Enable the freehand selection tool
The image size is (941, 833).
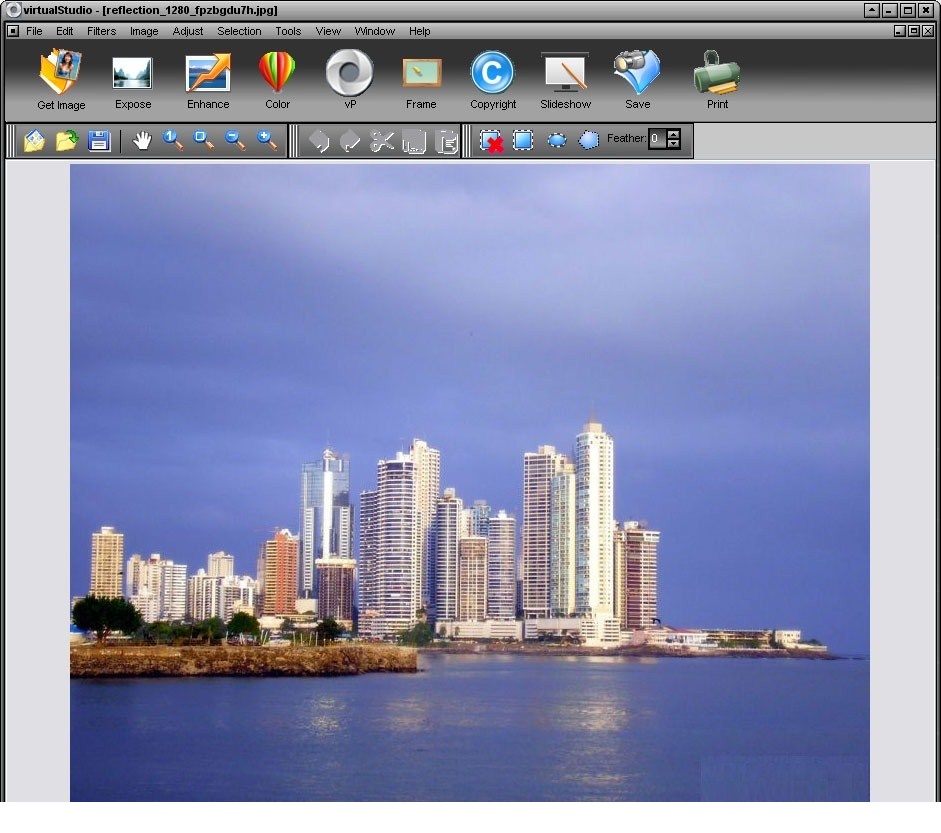(x=588, y=140)
